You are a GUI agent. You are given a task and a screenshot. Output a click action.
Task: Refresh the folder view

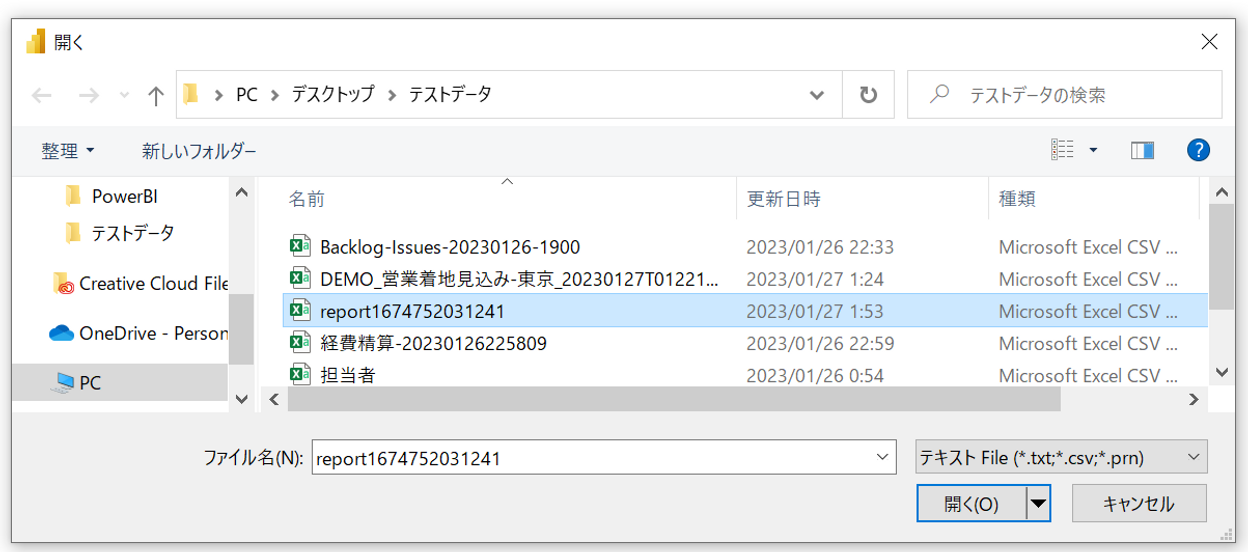click(868, 95)
